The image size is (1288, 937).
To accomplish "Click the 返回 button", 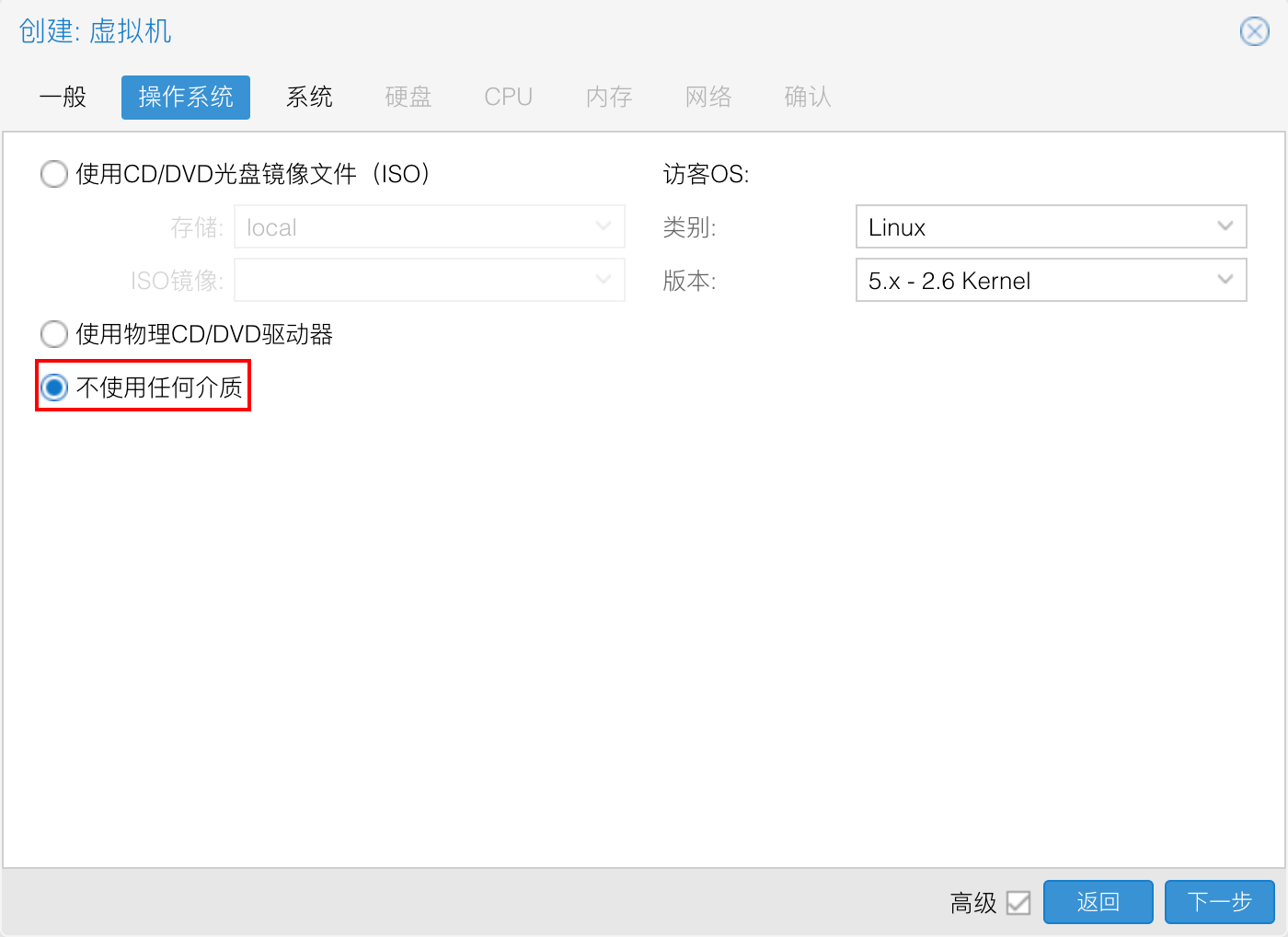I will pos(1098,902).
